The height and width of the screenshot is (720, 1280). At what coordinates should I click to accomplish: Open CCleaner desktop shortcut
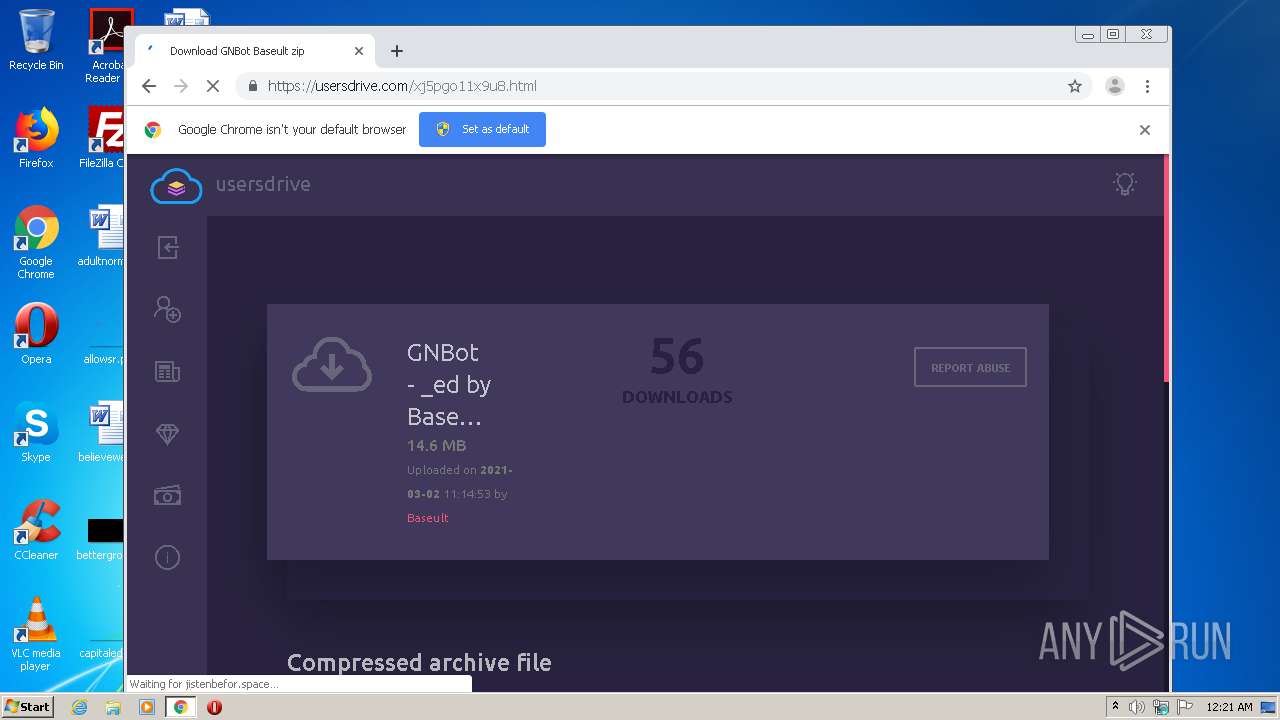36,530
